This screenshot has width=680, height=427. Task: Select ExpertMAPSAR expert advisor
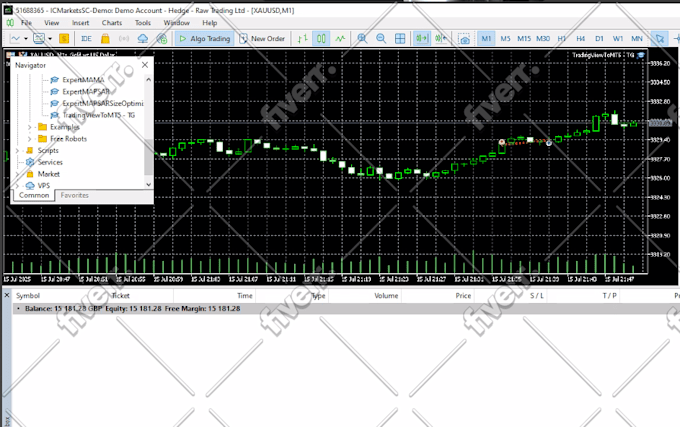[86, 91]
